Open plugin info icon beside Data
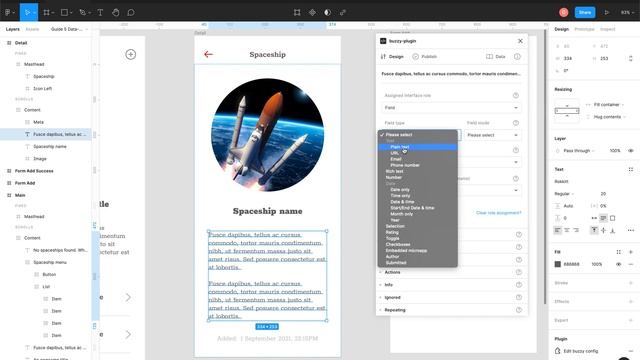Viewport: 640px width, 360px height. coord(517,56)
